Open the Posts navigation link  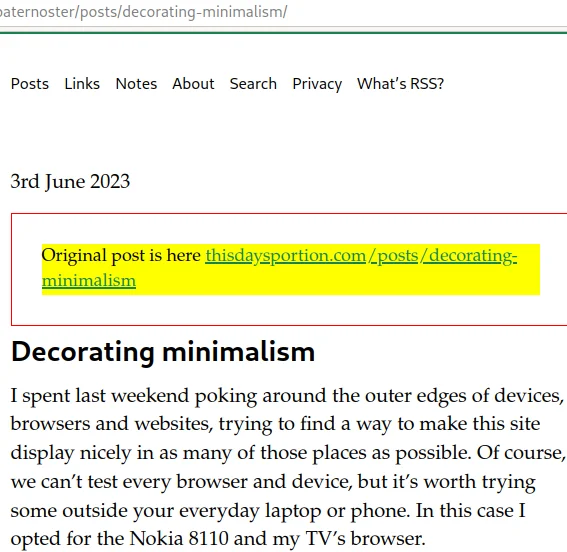(30, 84)
